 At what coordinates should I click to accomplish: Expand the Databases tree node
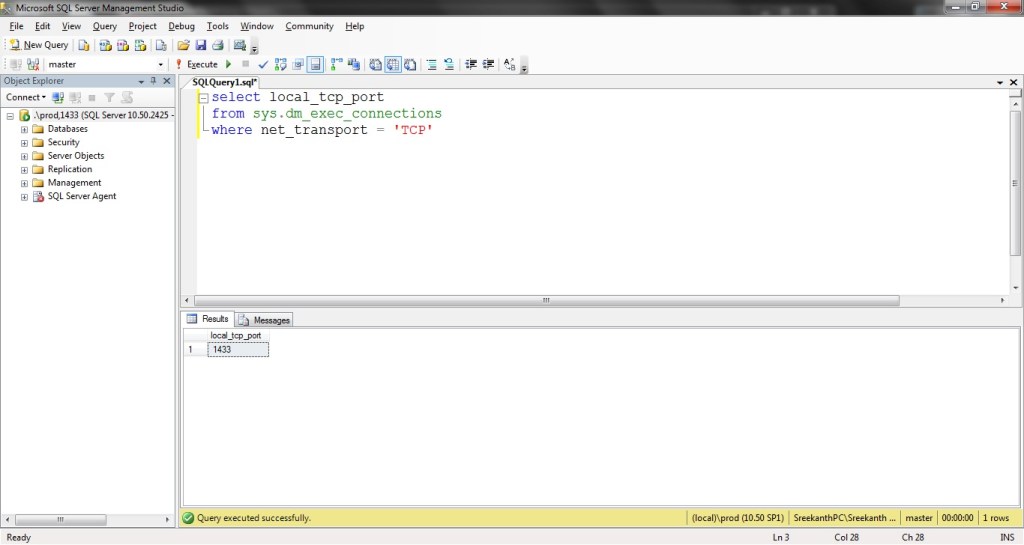pyautogui.click(x=24, y=129)
